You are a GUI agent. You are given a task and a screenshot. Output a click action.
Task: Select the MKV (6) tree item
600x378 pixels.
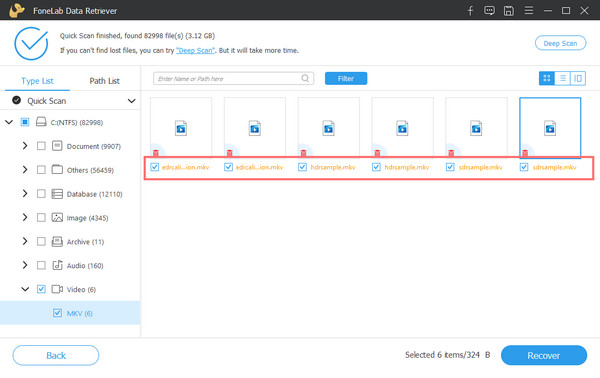click(70, 313)
